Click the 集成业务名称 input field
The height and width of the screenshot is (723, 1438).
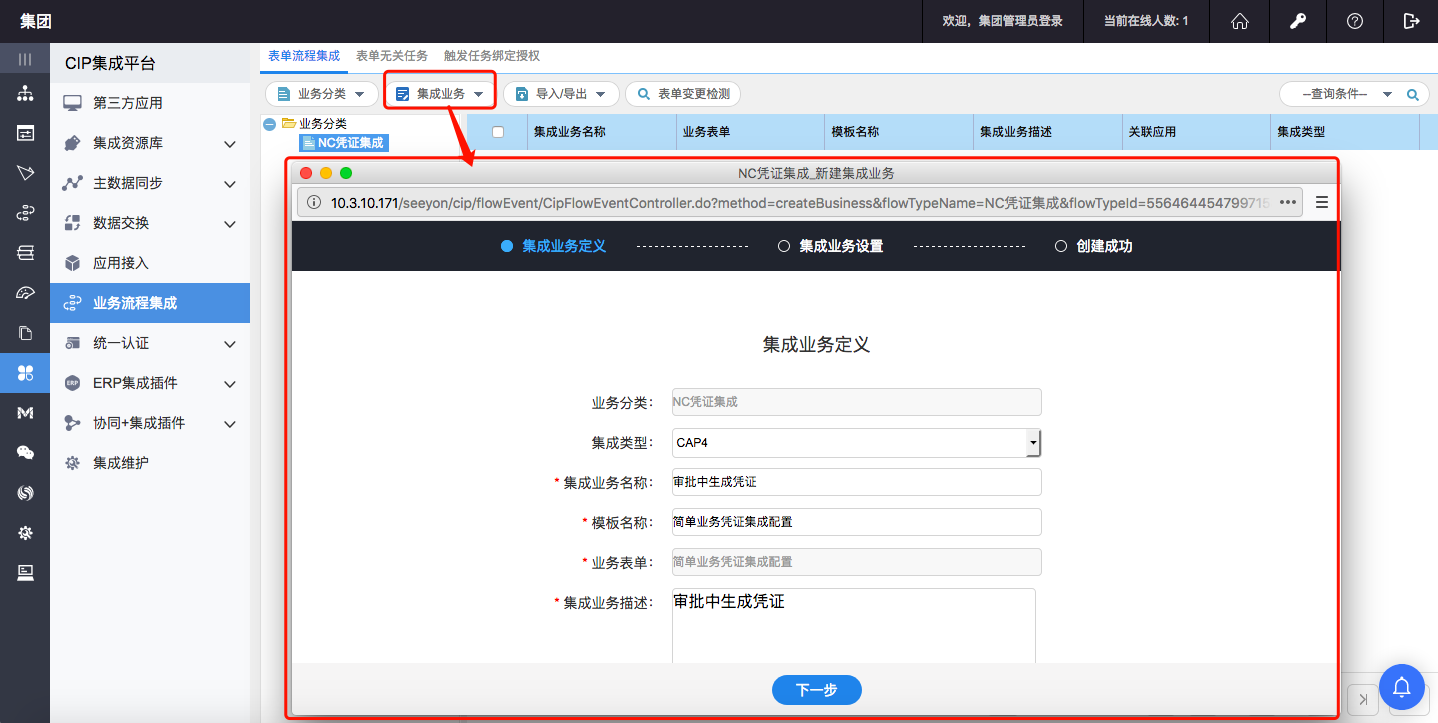pyautogui.click(x=856, y=482)
